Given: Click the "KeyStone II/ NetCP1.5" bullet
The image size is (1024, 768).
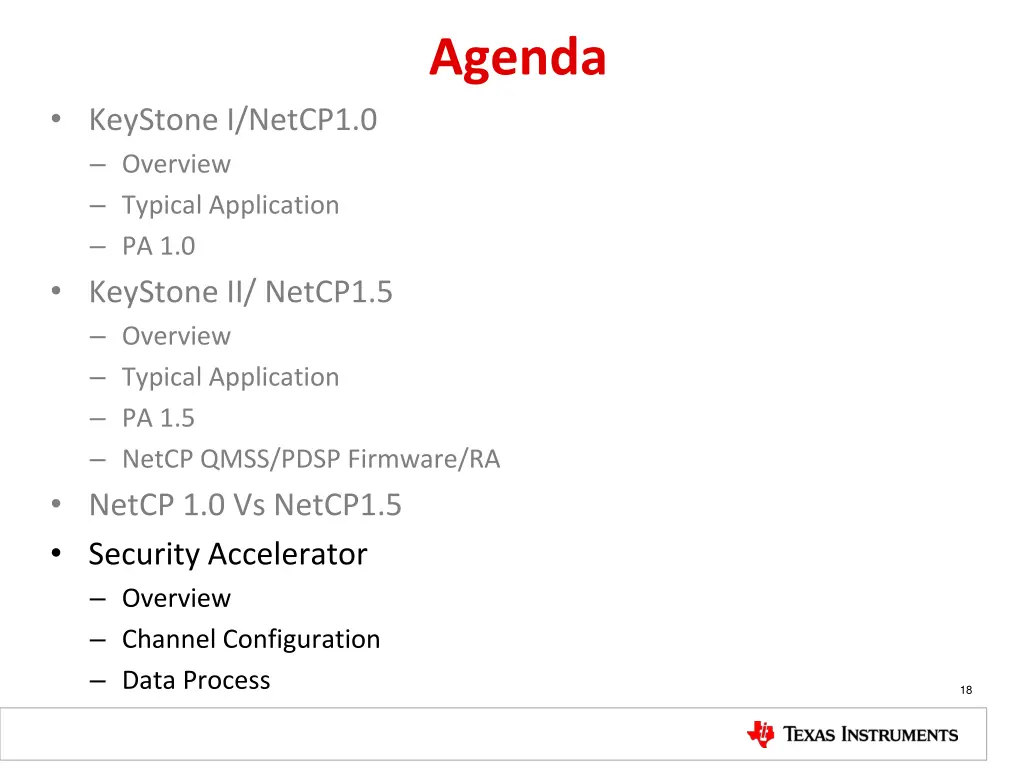Looking at the screenshot, I should (x=241, y=292).
